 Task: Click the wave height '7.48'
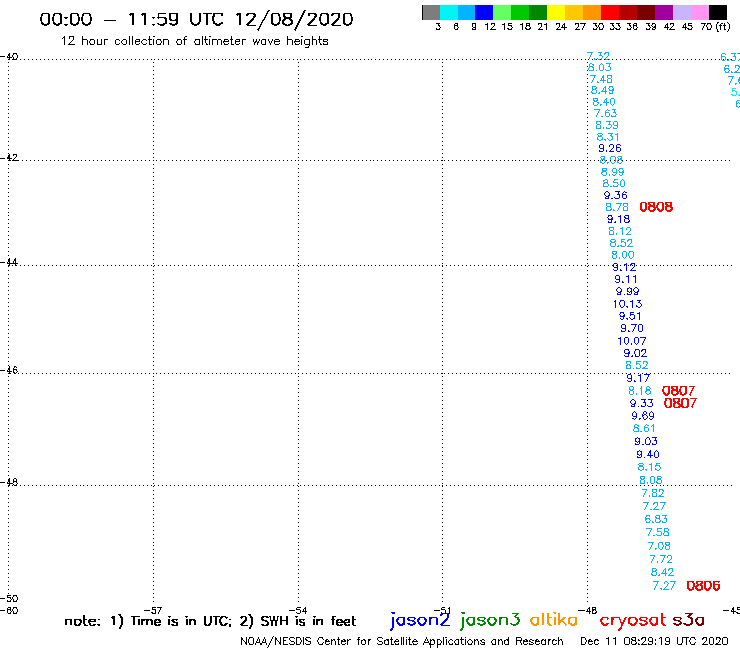point(601,79)
